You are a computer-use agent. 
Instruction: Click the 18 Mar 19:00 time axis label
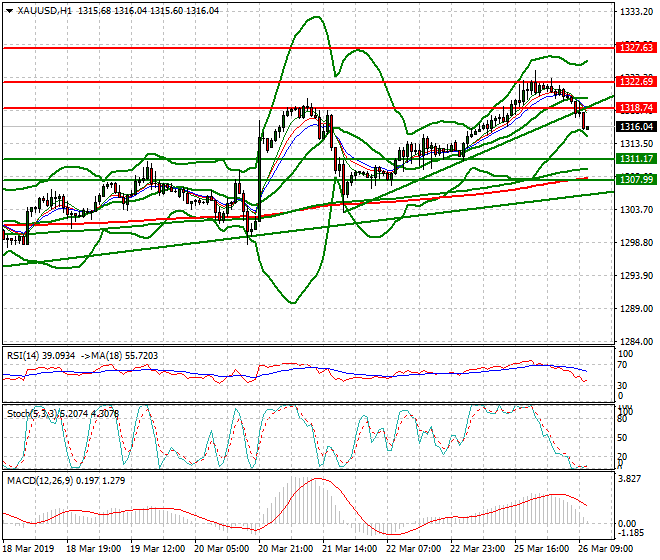(x=93, y=549)
